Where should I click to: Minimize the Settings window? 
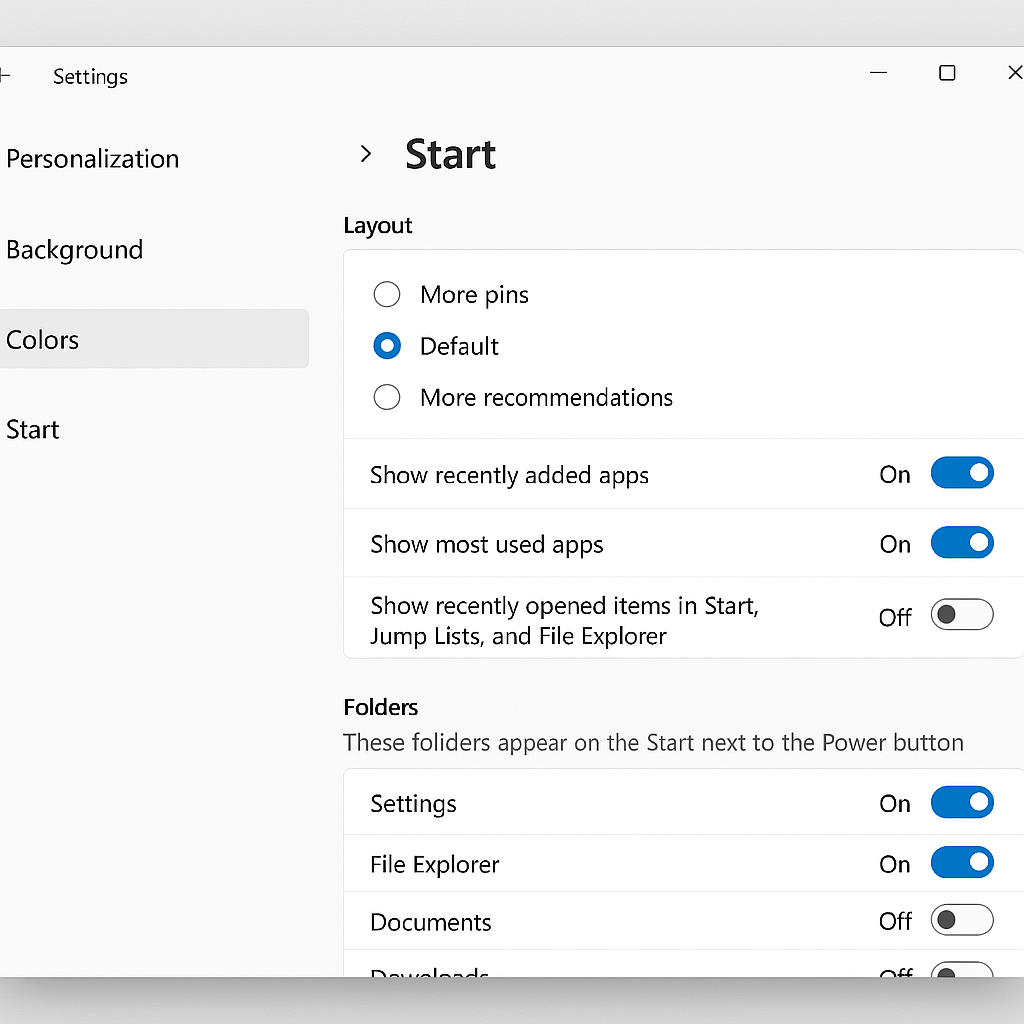click(x=878, y=72)
